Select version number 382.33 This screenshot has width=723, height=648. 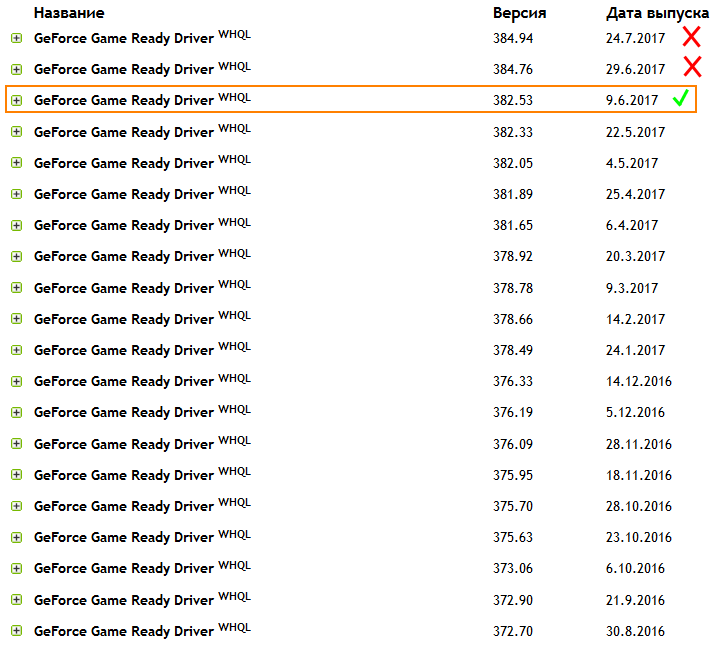click(x=513, y=132)
